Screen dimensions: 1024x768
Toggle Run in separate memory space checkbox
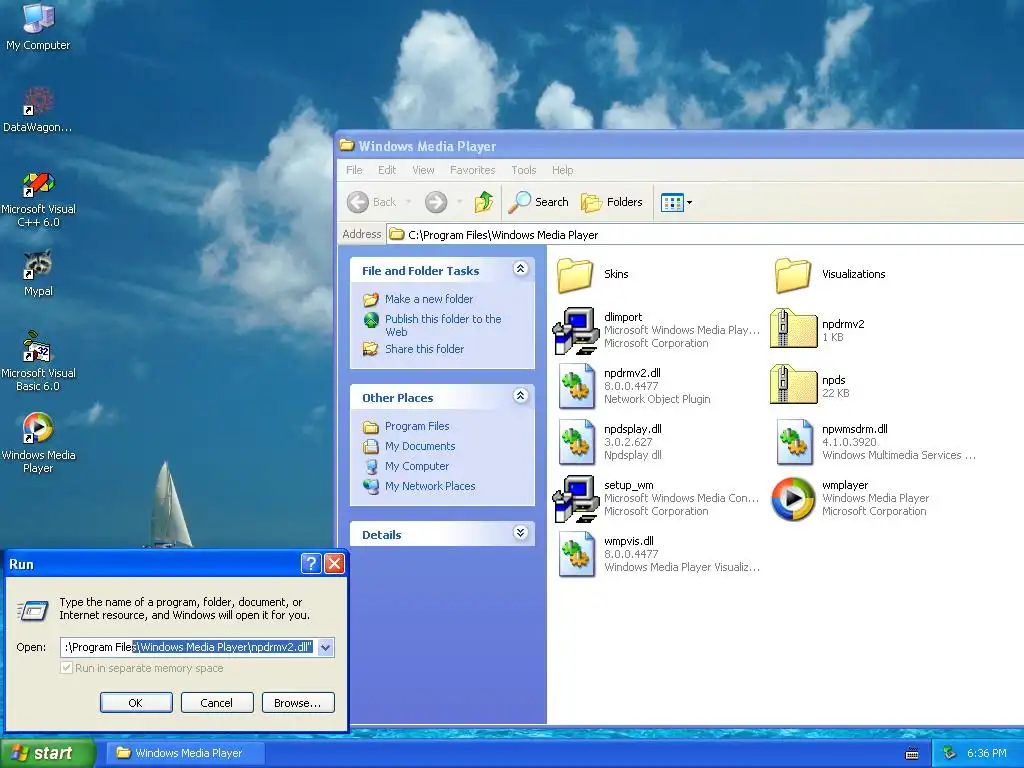click(66, 668)
